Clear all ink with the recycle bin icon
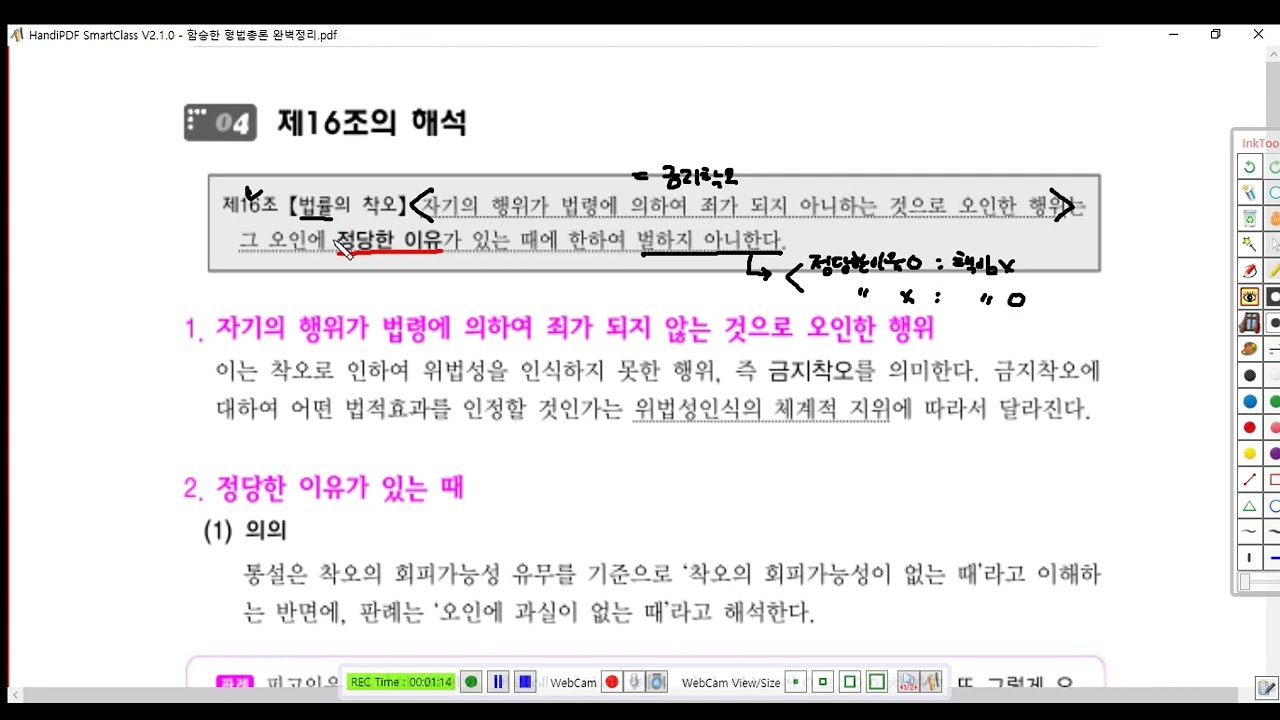1280x720 pixels. pos(1249,218)
